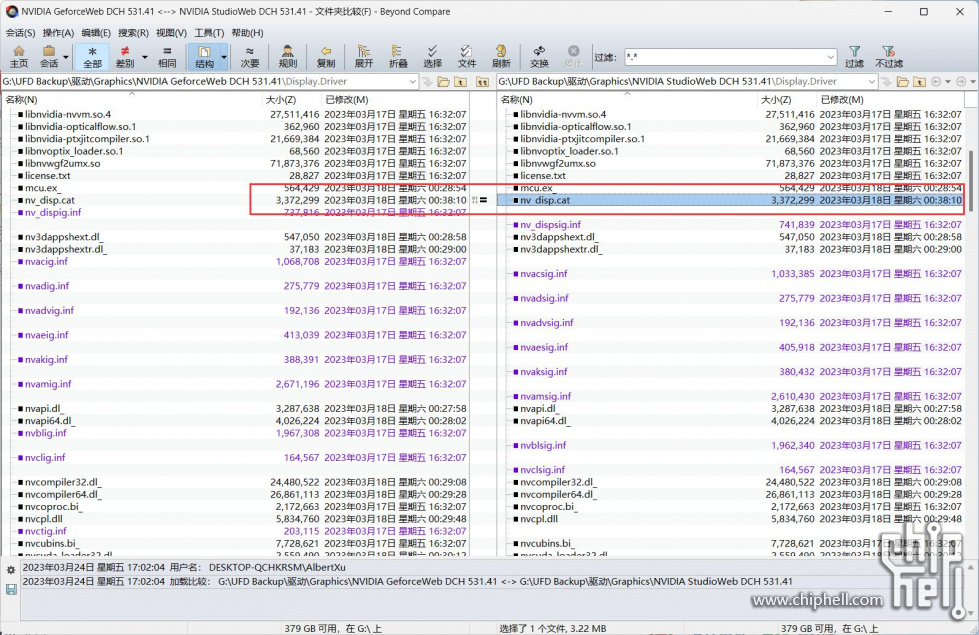Open the 过滤 file filters button
The width and height of the screenshot is (979, 635).
click(854, 57)
